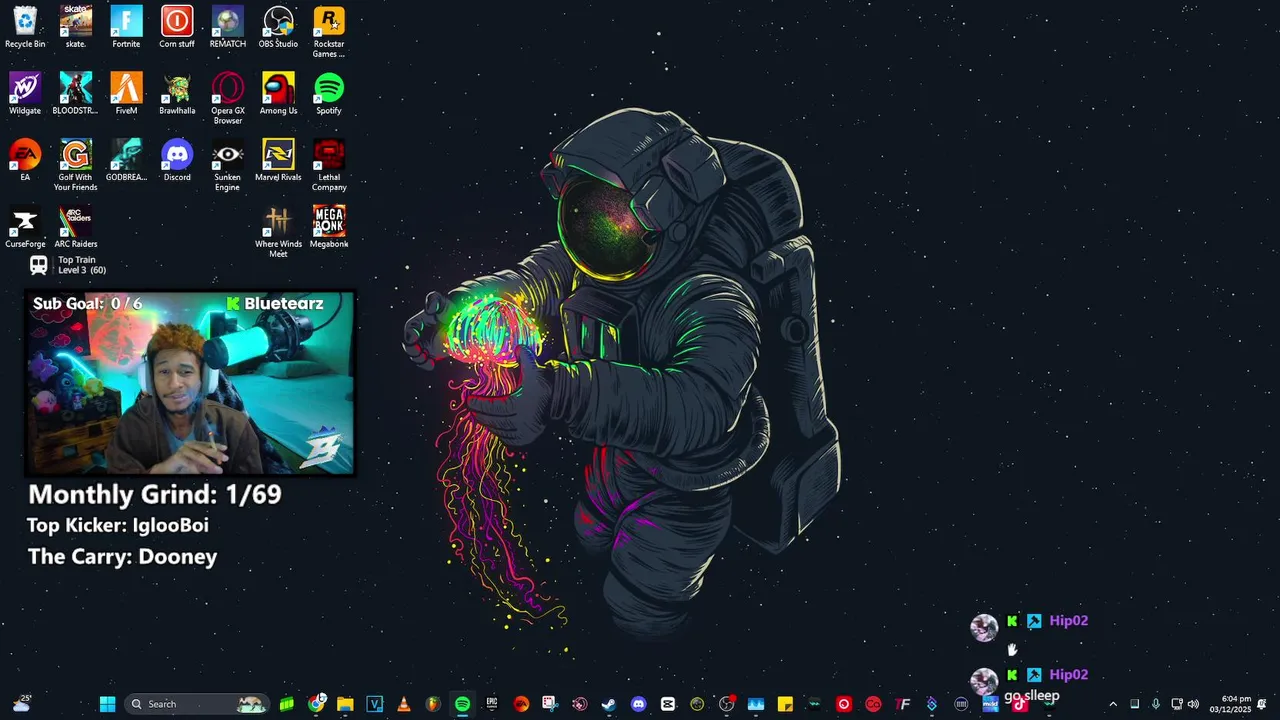Show hidden system tray icons
Viewport: 1280px width, 720px height.
1113,704
